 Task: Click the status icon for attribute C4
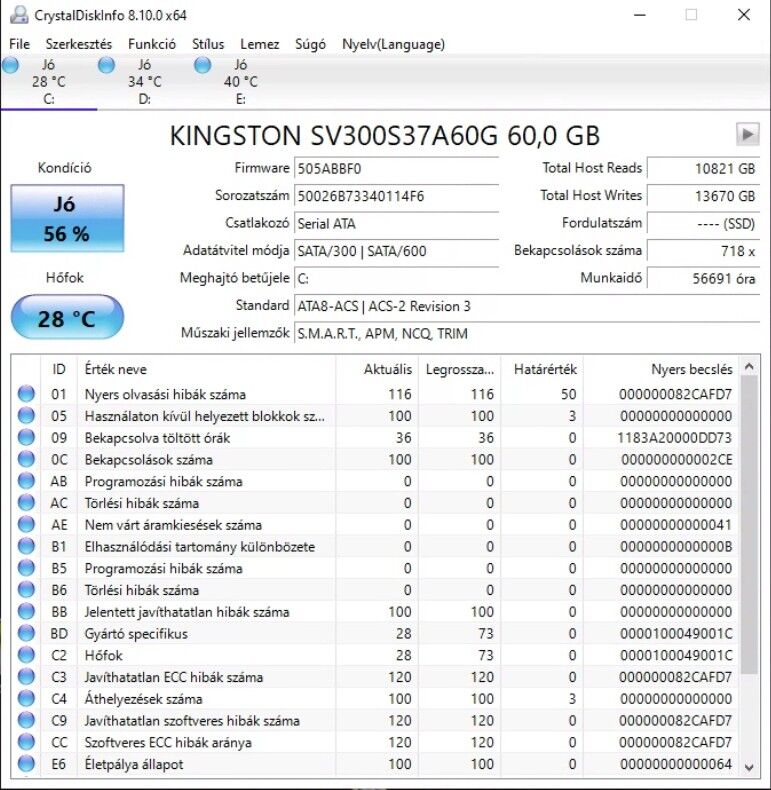click(x=26, y=698)
